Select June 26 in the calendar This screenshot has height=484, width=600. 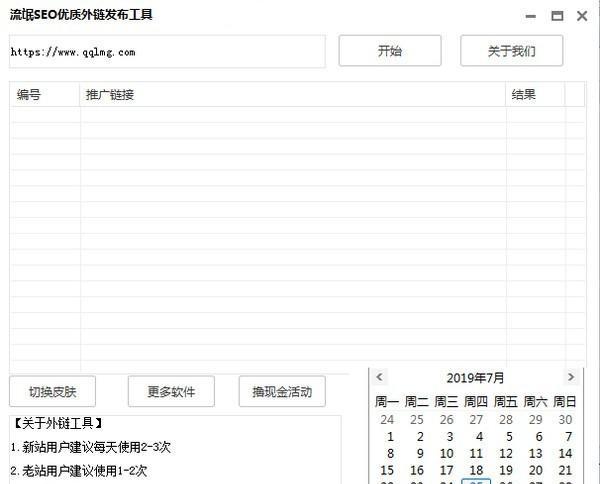pos(447,420)
